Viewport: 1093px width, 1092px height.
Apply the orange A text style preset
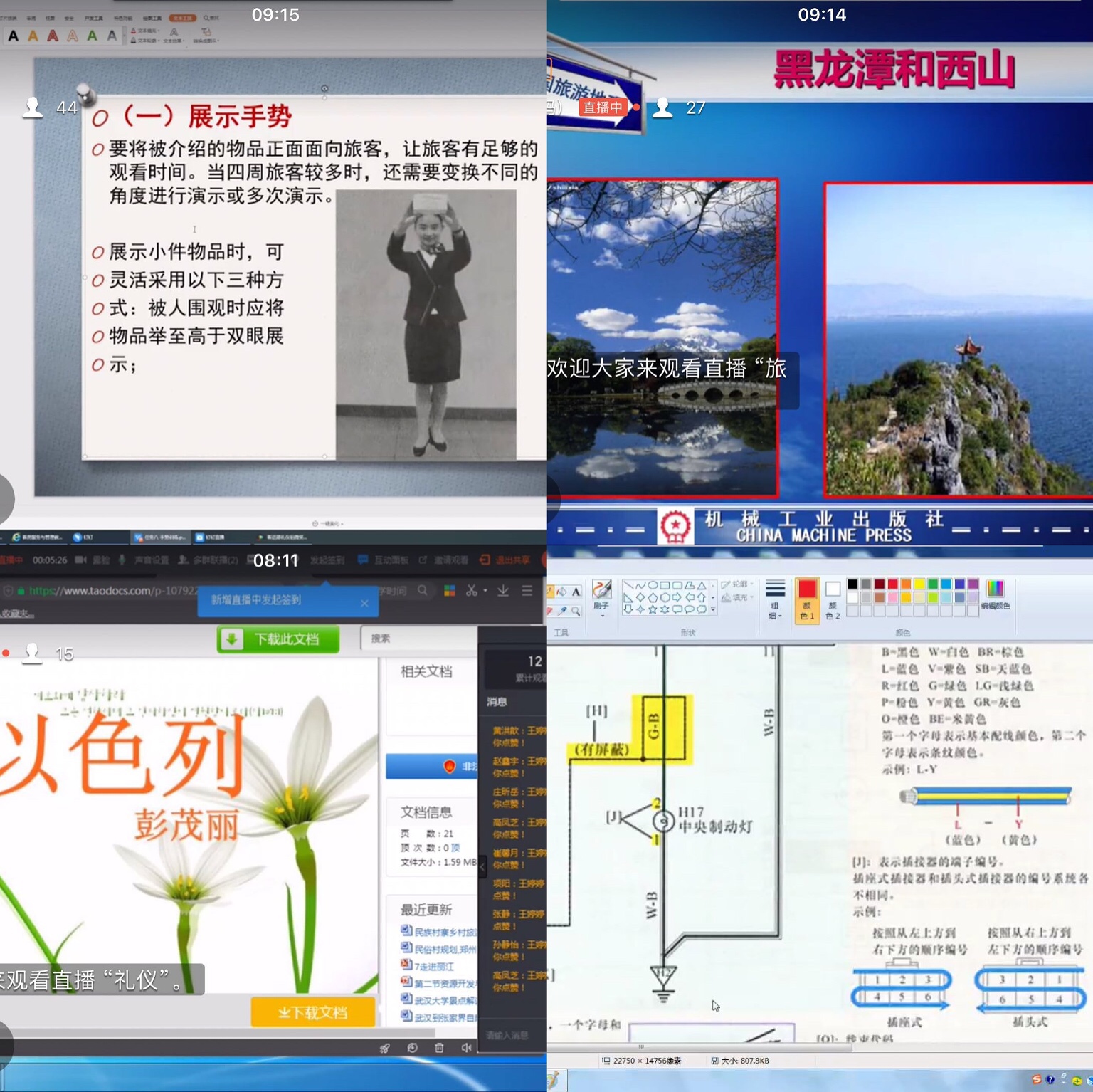[33, 36]
